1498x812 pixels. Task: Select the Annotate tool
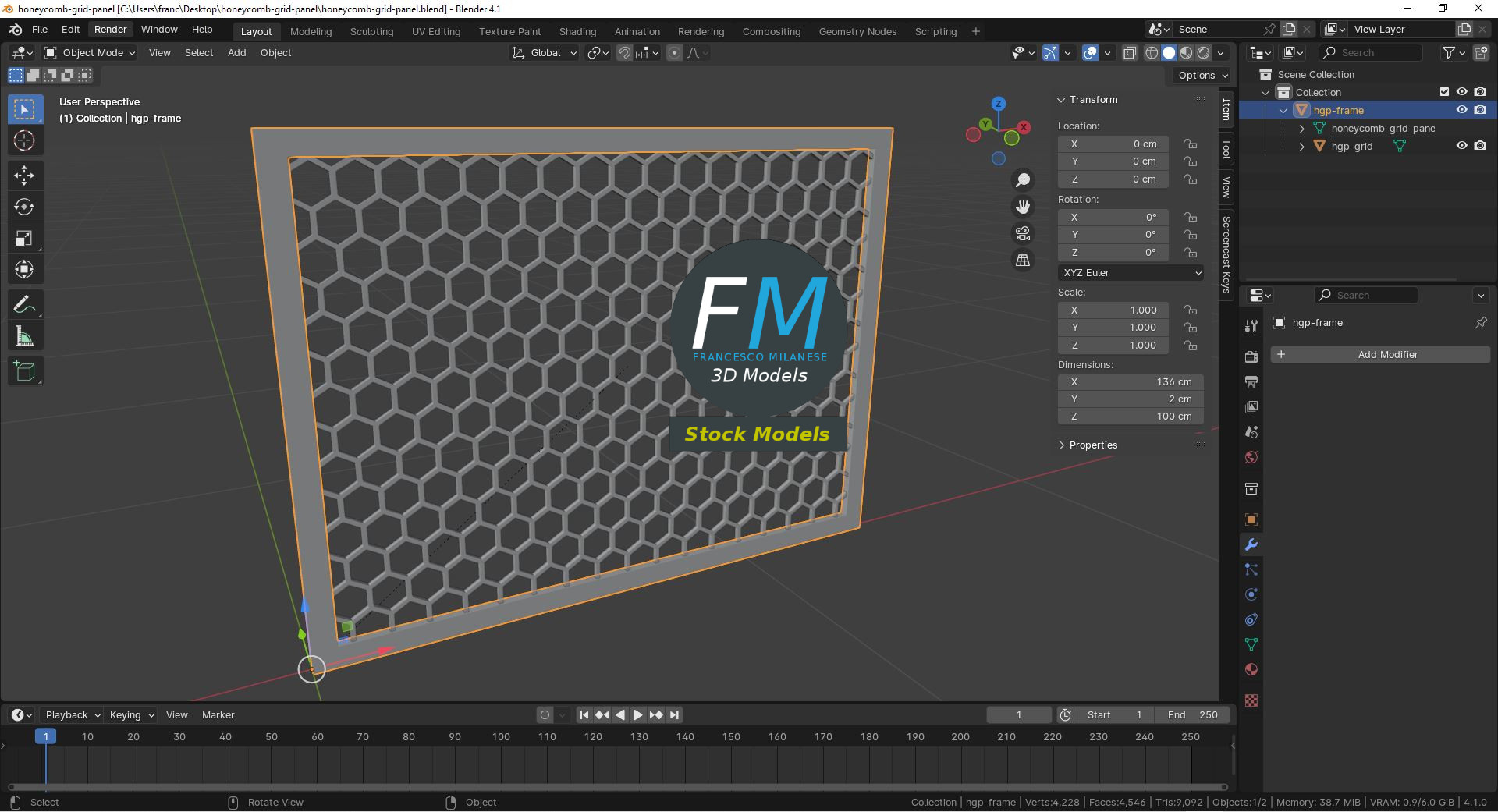point(25,305)
